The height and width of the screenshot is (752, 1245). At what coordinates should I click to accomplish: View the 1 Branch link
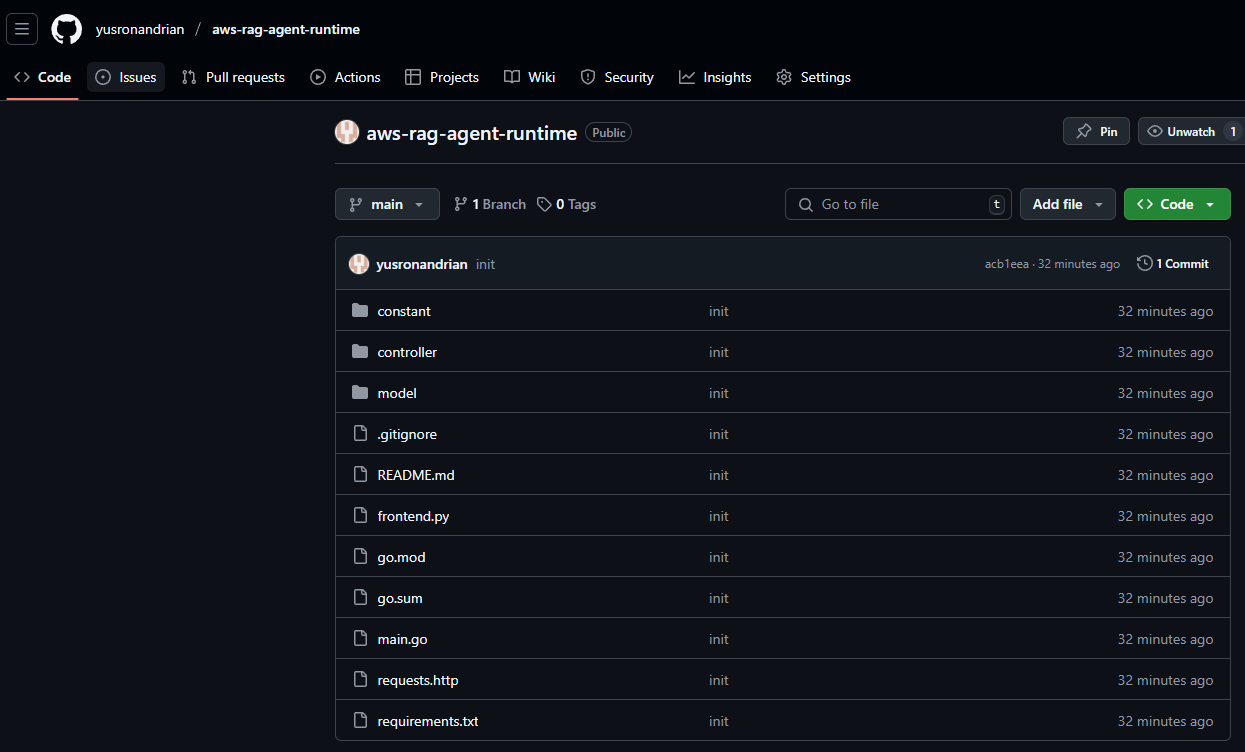click(x=490, y=204)
